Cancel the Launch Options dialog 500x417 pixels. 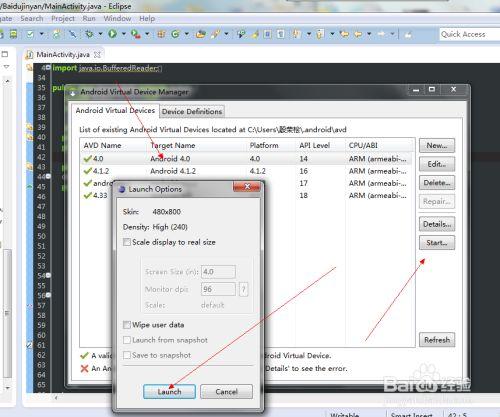tap(226, 392)
